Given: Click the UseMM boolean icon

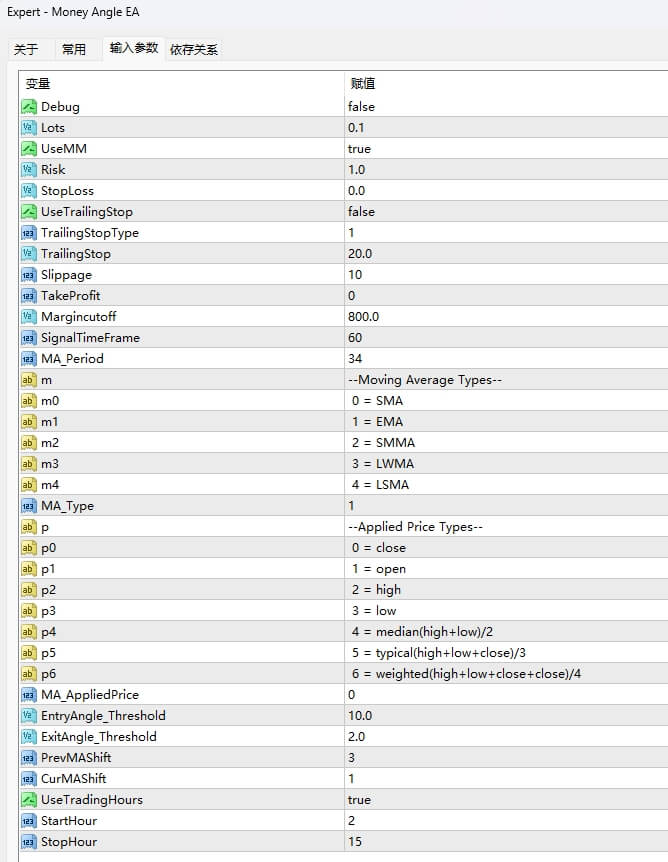Looking at the screenshot, I should click(29, 148).
